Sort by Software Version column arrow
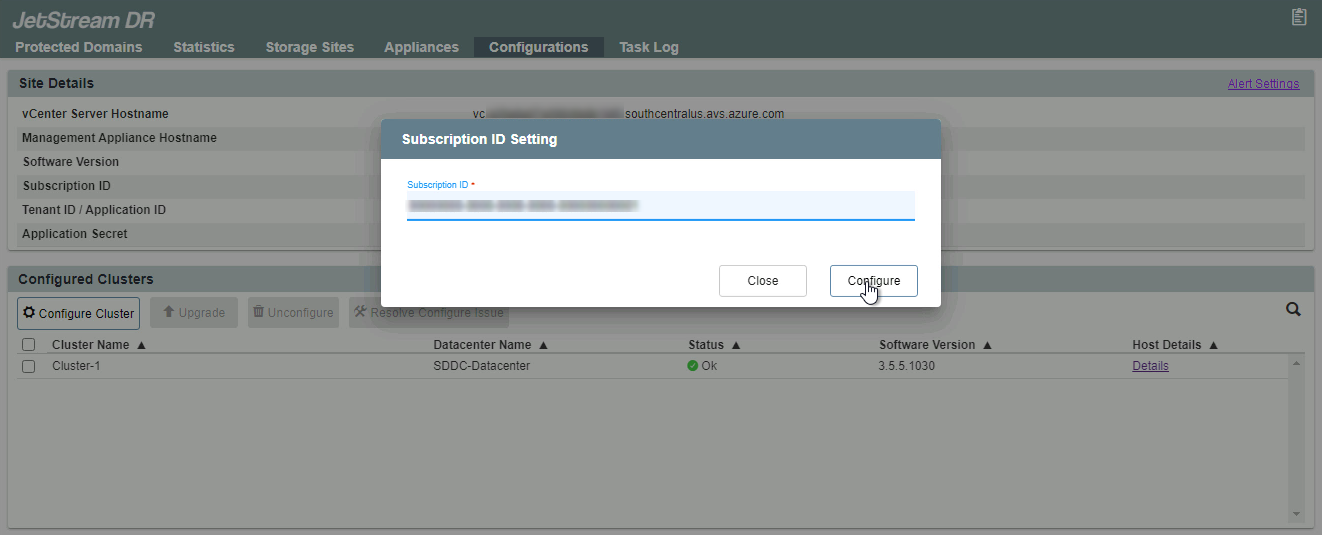This screenshot has width=1322, height=535. (x=987, y=345)
